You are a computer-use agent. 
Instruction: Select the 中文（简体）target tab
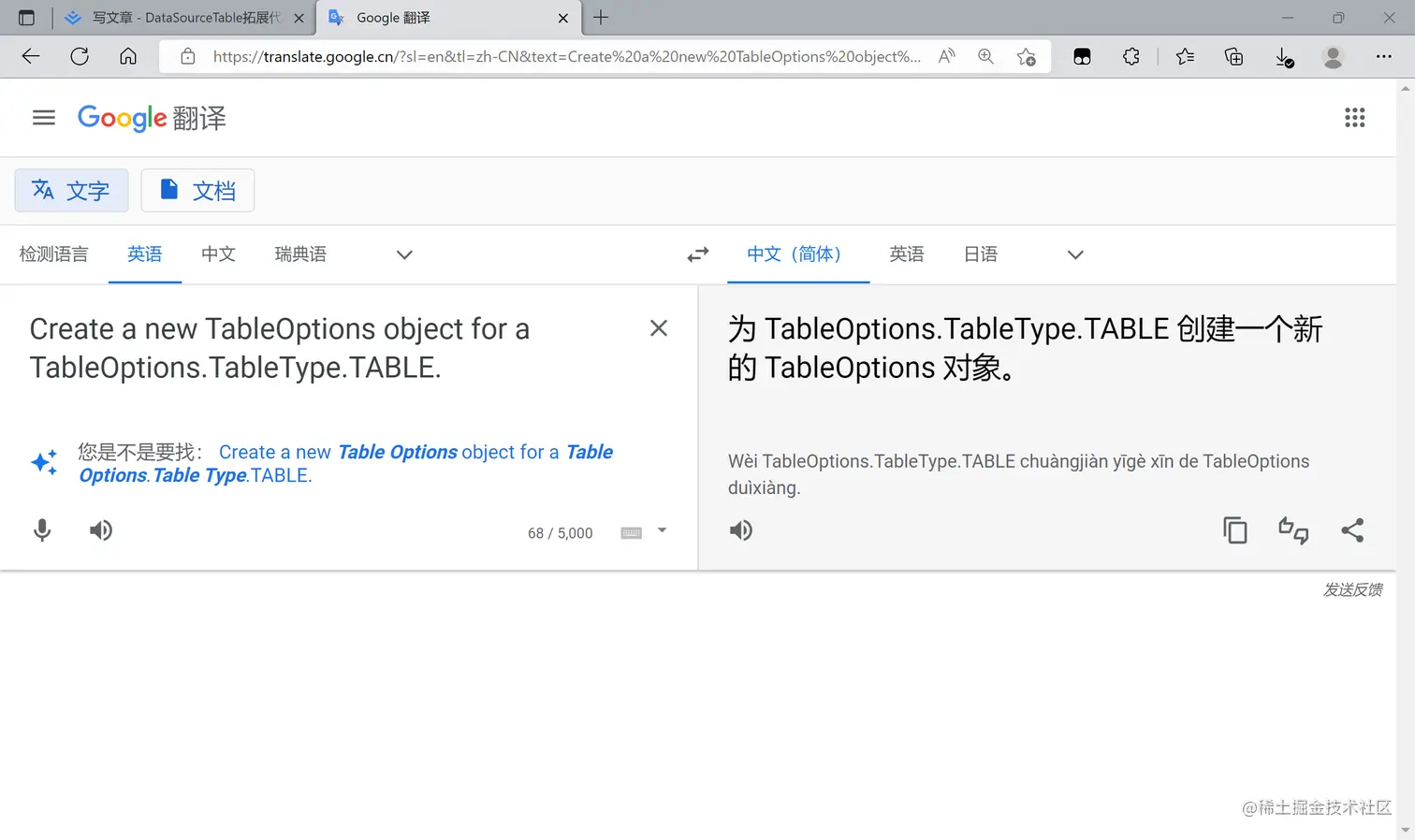[798, 254]
